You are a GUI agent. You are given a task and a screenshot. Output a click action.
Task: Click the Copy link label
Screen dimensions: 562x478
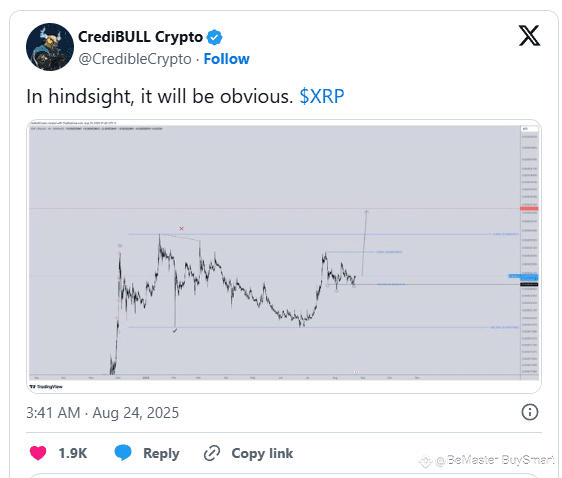tap(262, 453)
